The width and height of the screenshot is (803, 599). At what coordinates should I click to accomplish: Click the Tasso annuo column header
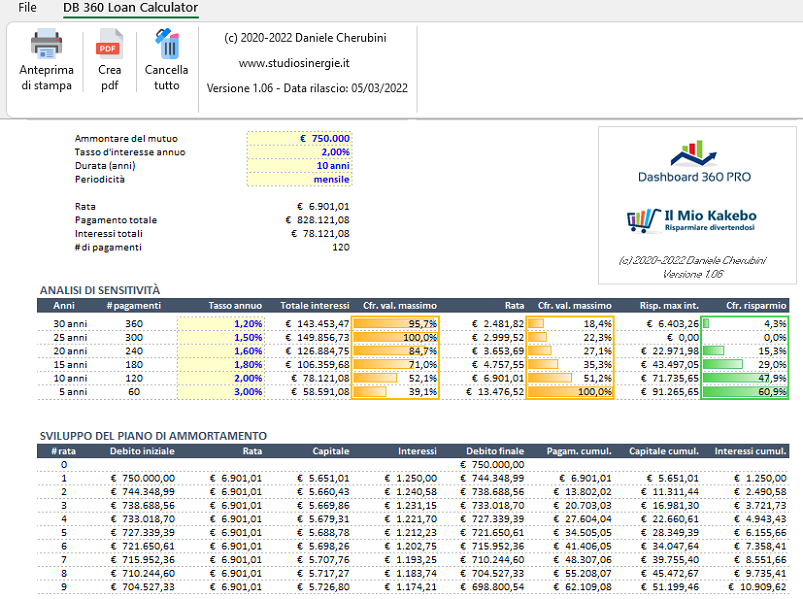pos(235,306)
